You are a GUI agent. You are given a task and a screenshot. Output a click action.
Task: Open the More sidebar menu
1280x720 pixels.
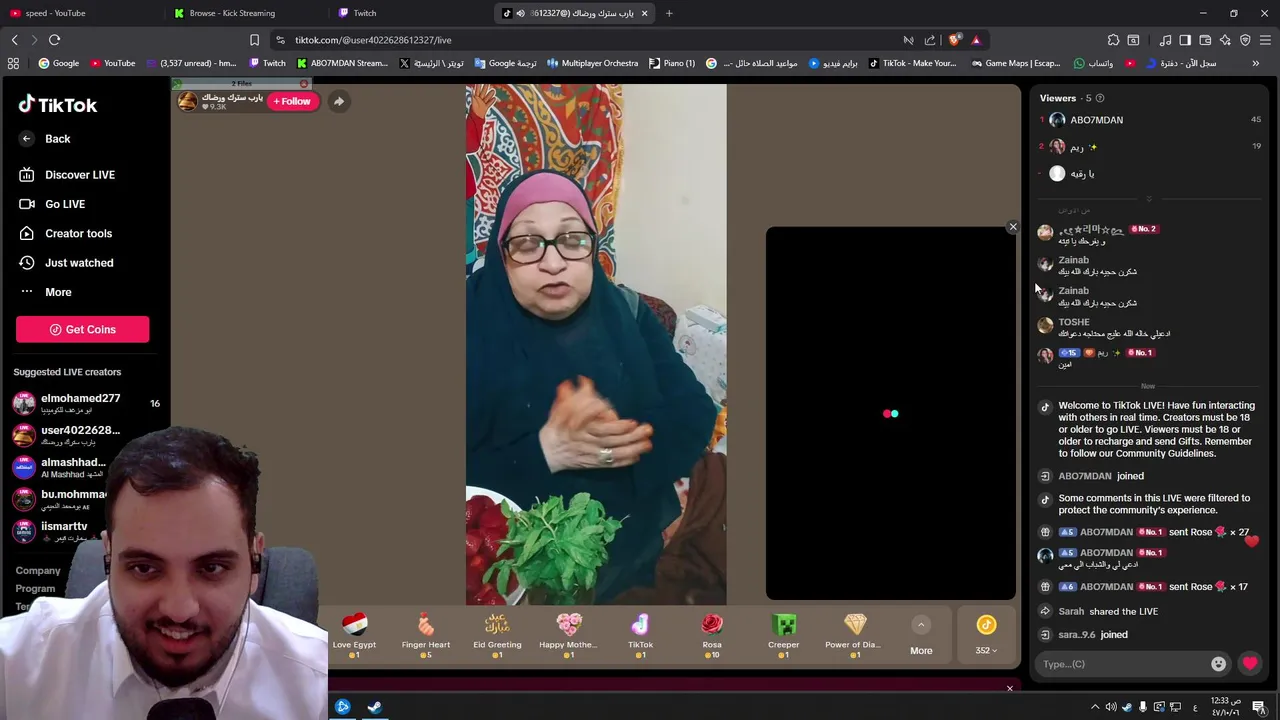[45, 292]
